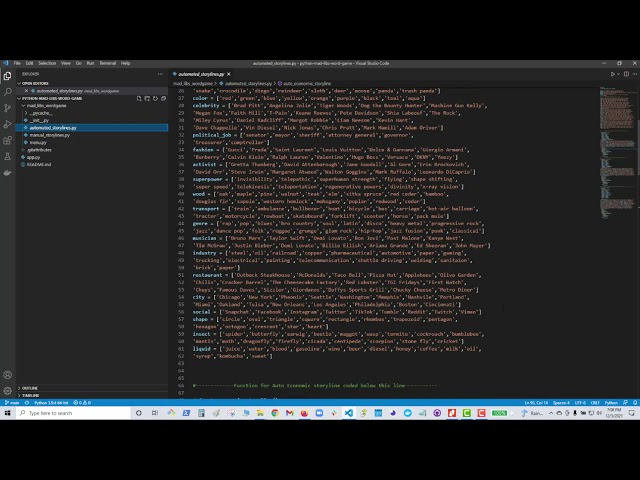Click the Python interpreter version in status bar
This screenshot has width=640, height=480.
pyautogui.click(x=51, y=402)
